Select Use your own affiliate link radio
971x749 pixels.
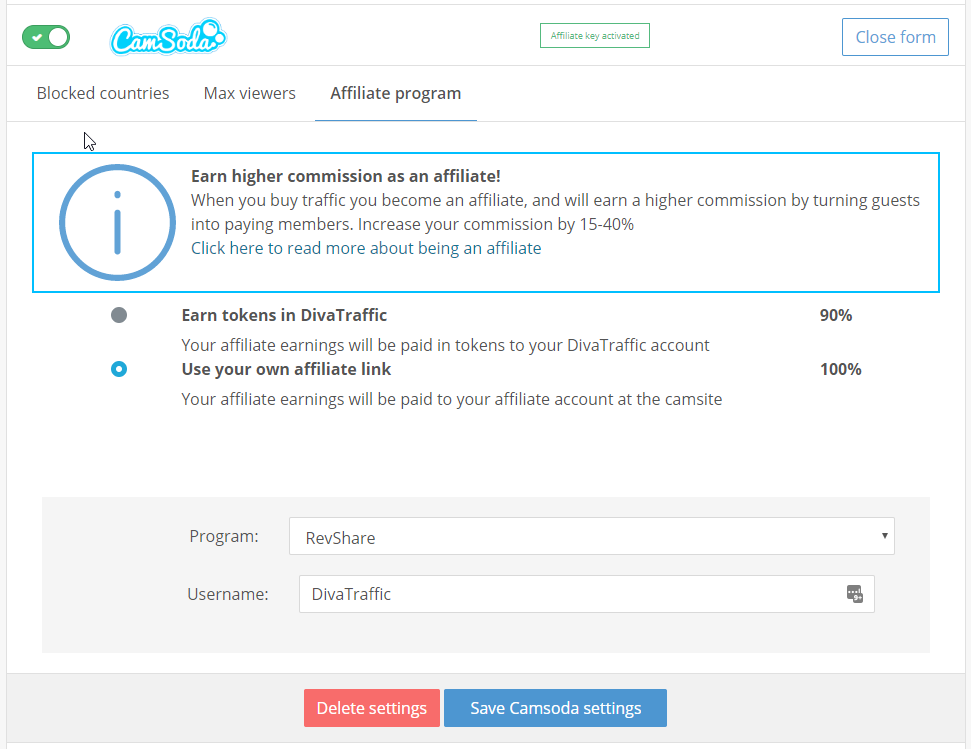coord(119,370)
